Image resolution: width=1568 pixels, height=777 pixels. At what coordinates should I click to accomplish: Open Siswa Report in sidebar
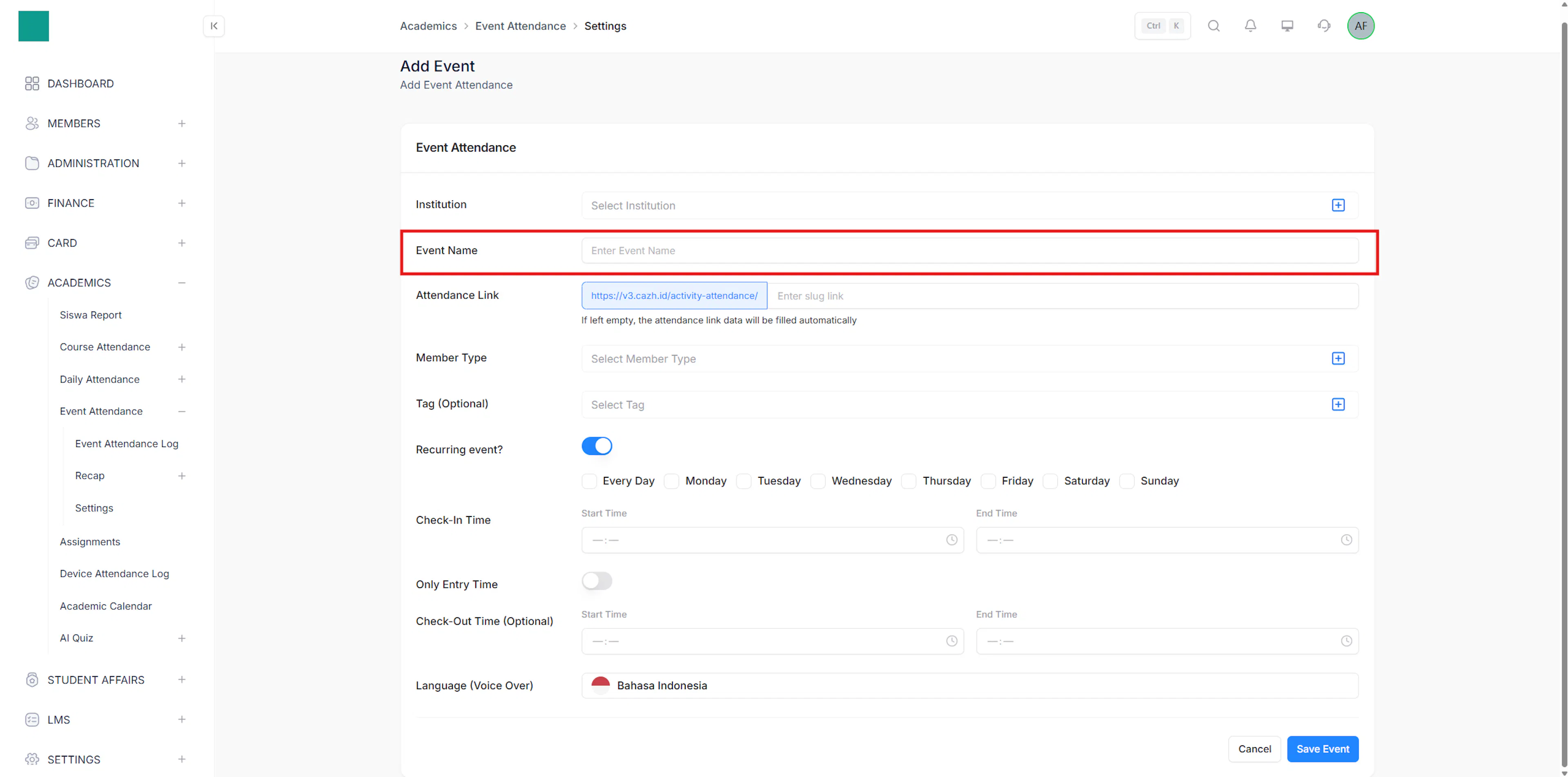coord(91,314)
